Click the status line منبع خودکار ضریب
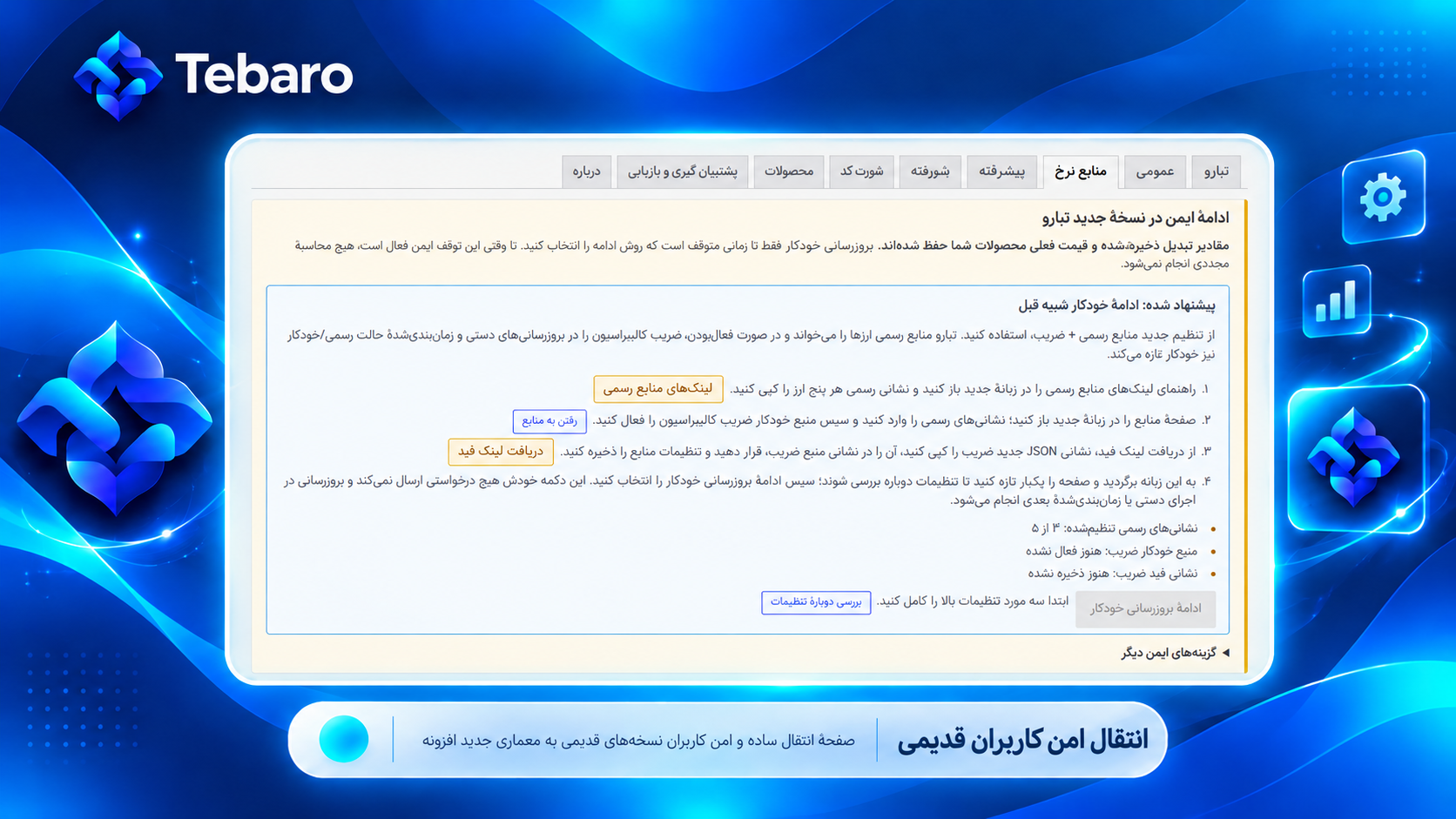 1111,551
